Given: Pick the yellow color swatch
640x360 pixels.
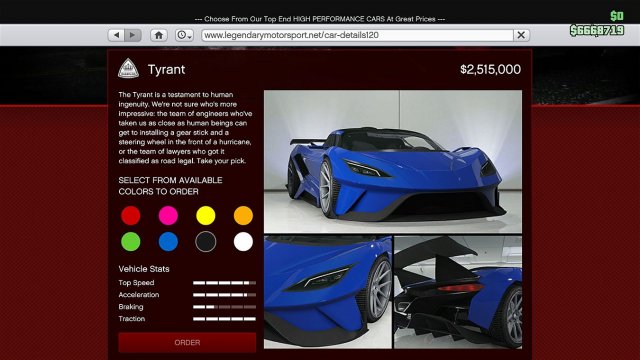Looking at the screenshot, I should point(206,216).
